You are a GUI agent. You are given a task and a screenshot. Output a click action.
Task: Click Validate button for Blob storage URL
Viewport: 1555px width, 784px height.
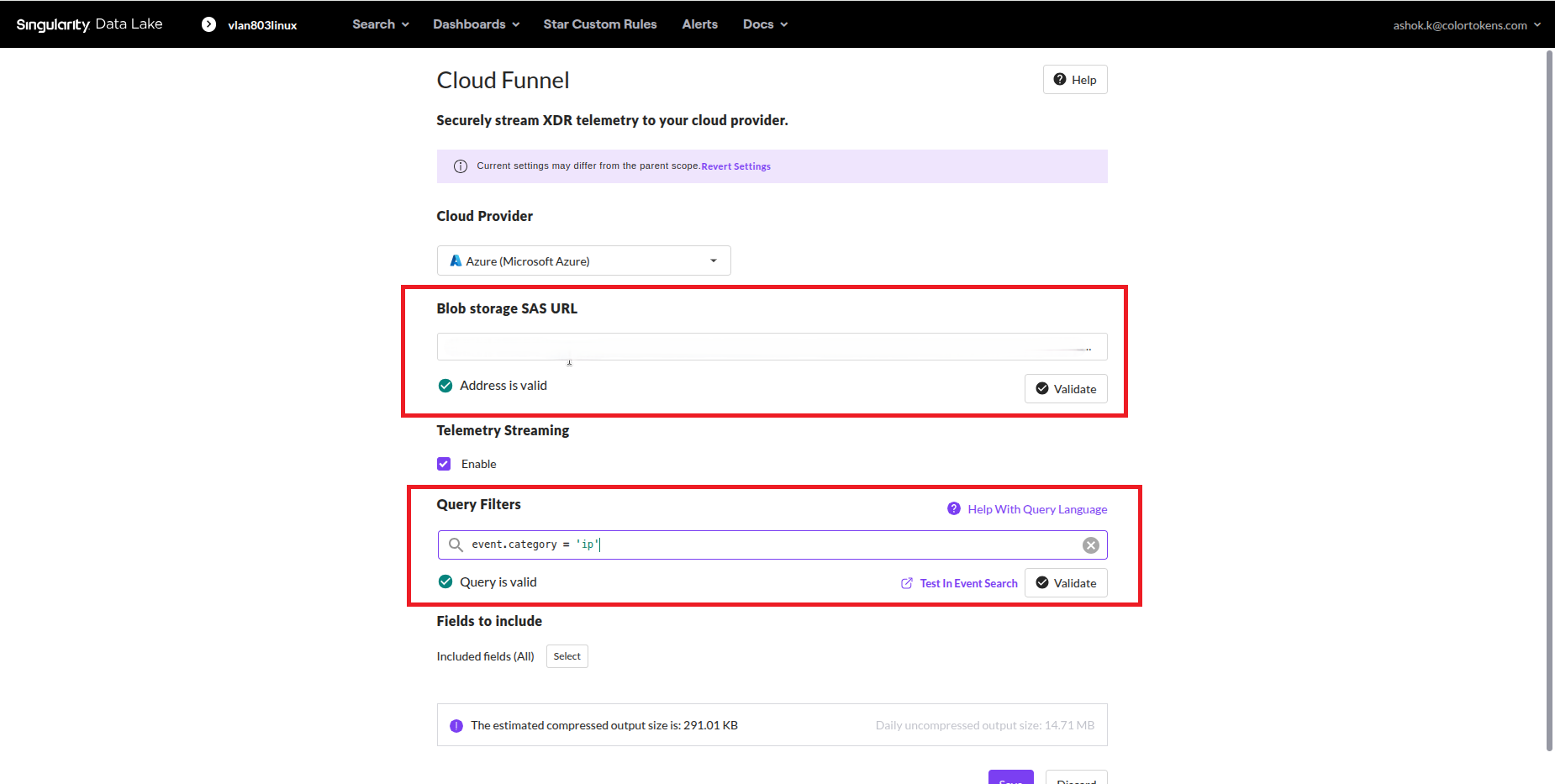pos(1065,389)
